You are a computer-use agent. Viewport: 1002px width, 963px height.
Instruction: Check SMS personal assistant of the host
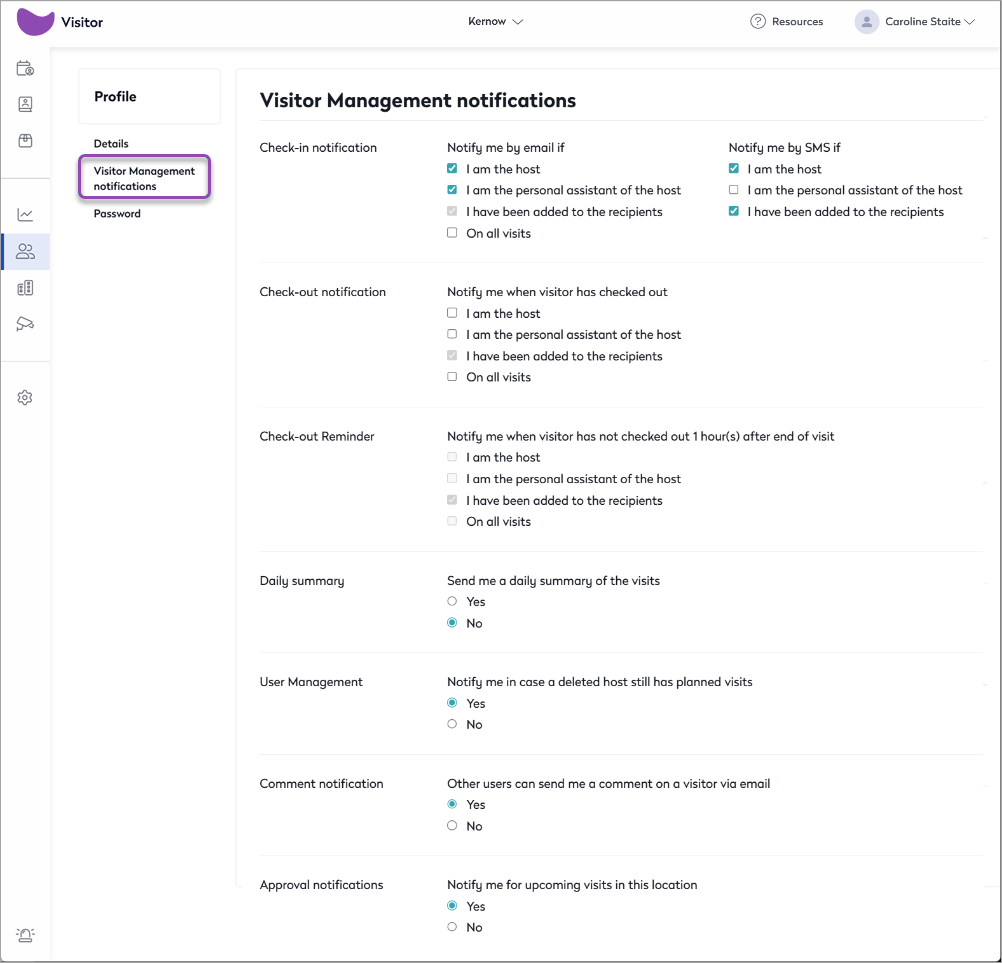[734, 189]
